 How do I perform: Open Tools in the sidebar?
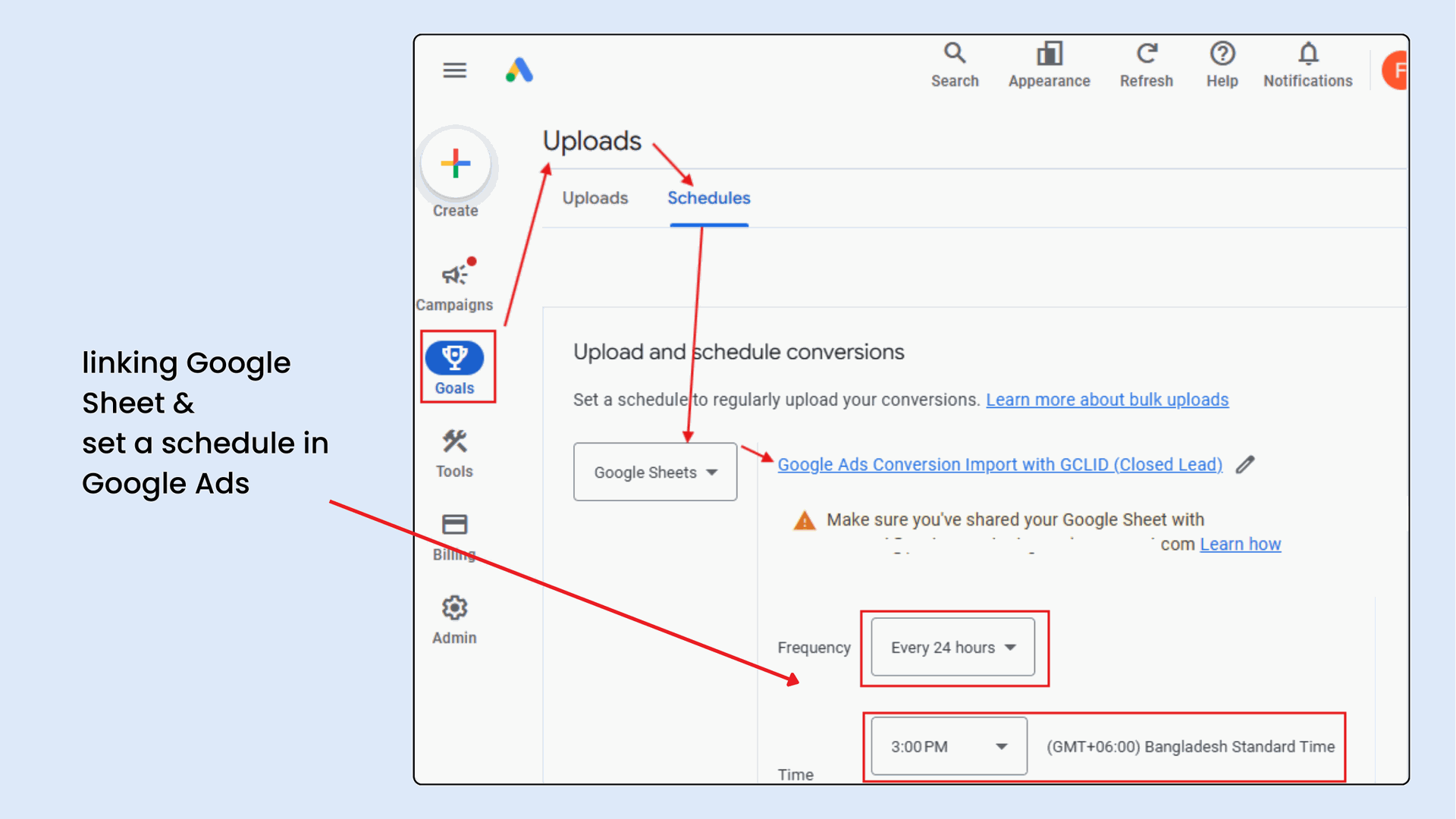click(x=454, y=442)
